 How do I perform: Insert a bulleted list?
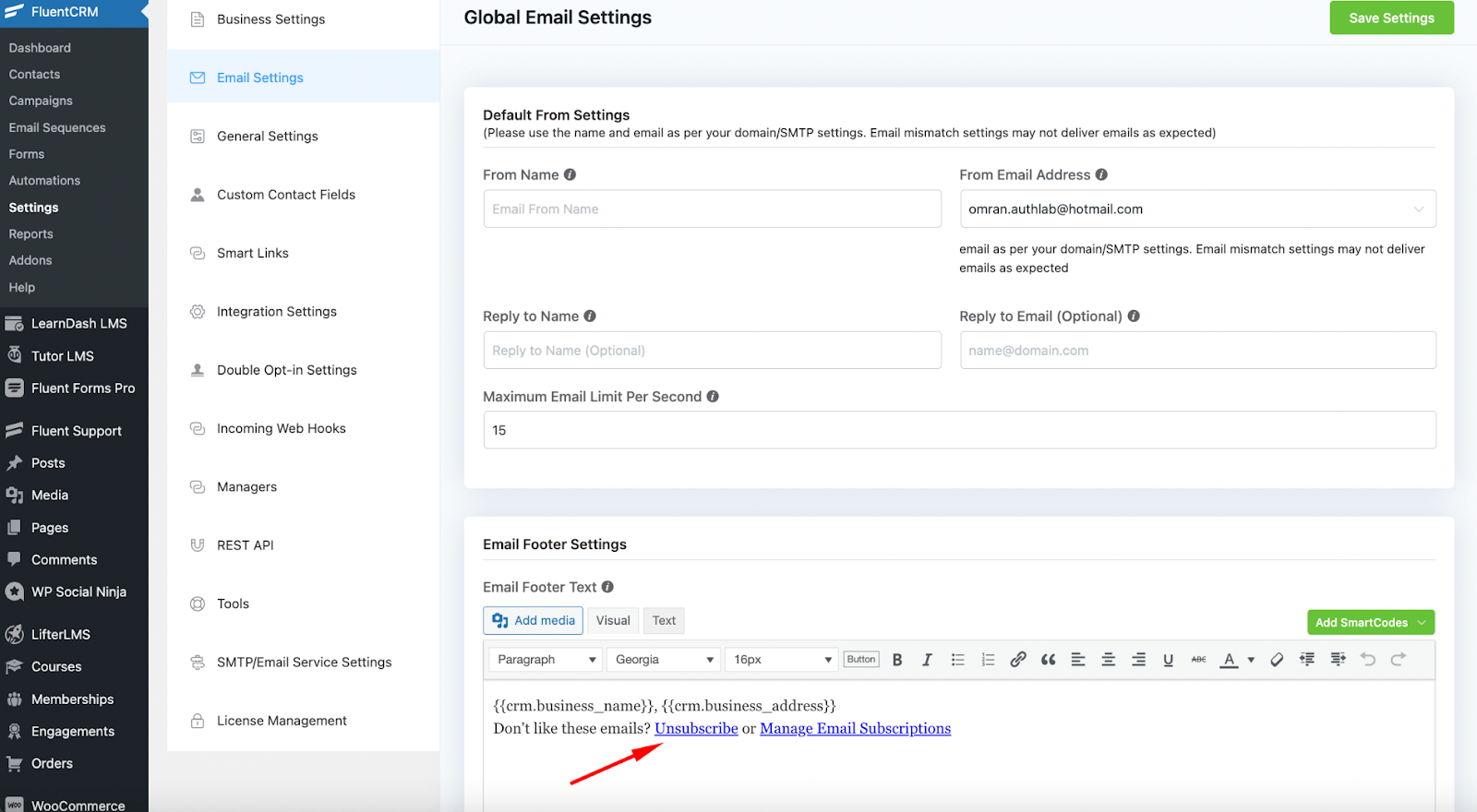pos(957,660)
